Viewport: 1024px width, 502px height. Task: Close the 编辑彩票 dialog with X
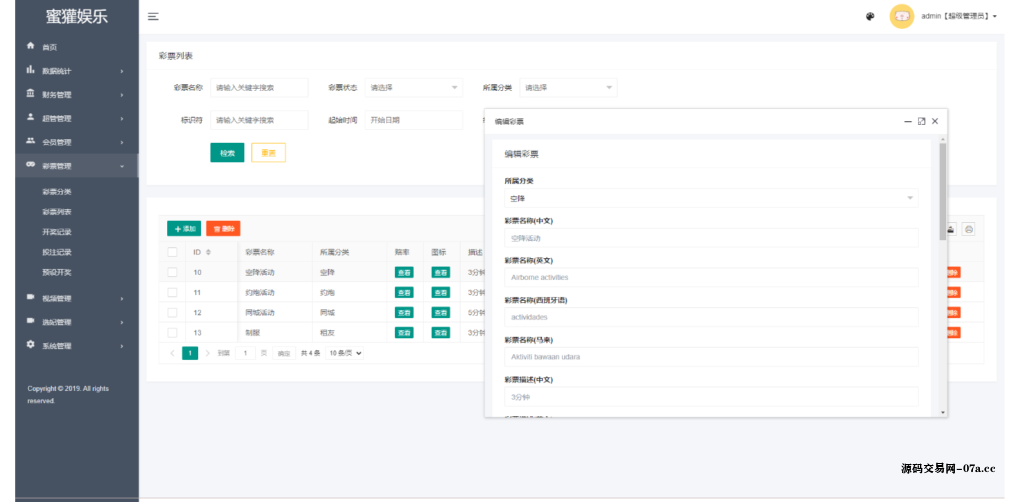(x=935, y=121)
